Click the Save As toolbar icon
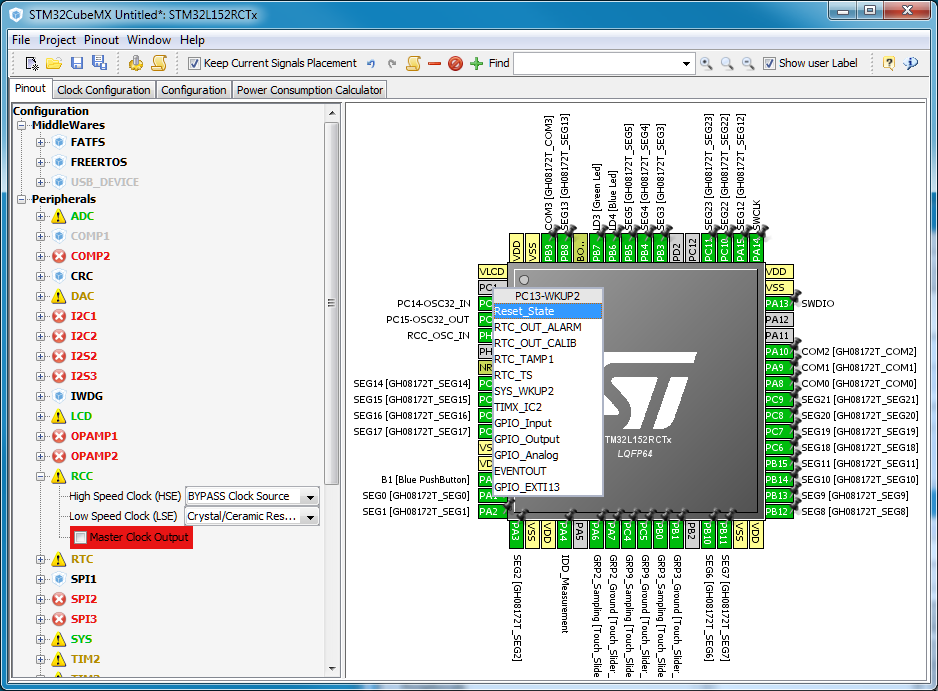This screenshot has height=691, width=938. click(x=100, y=63)
